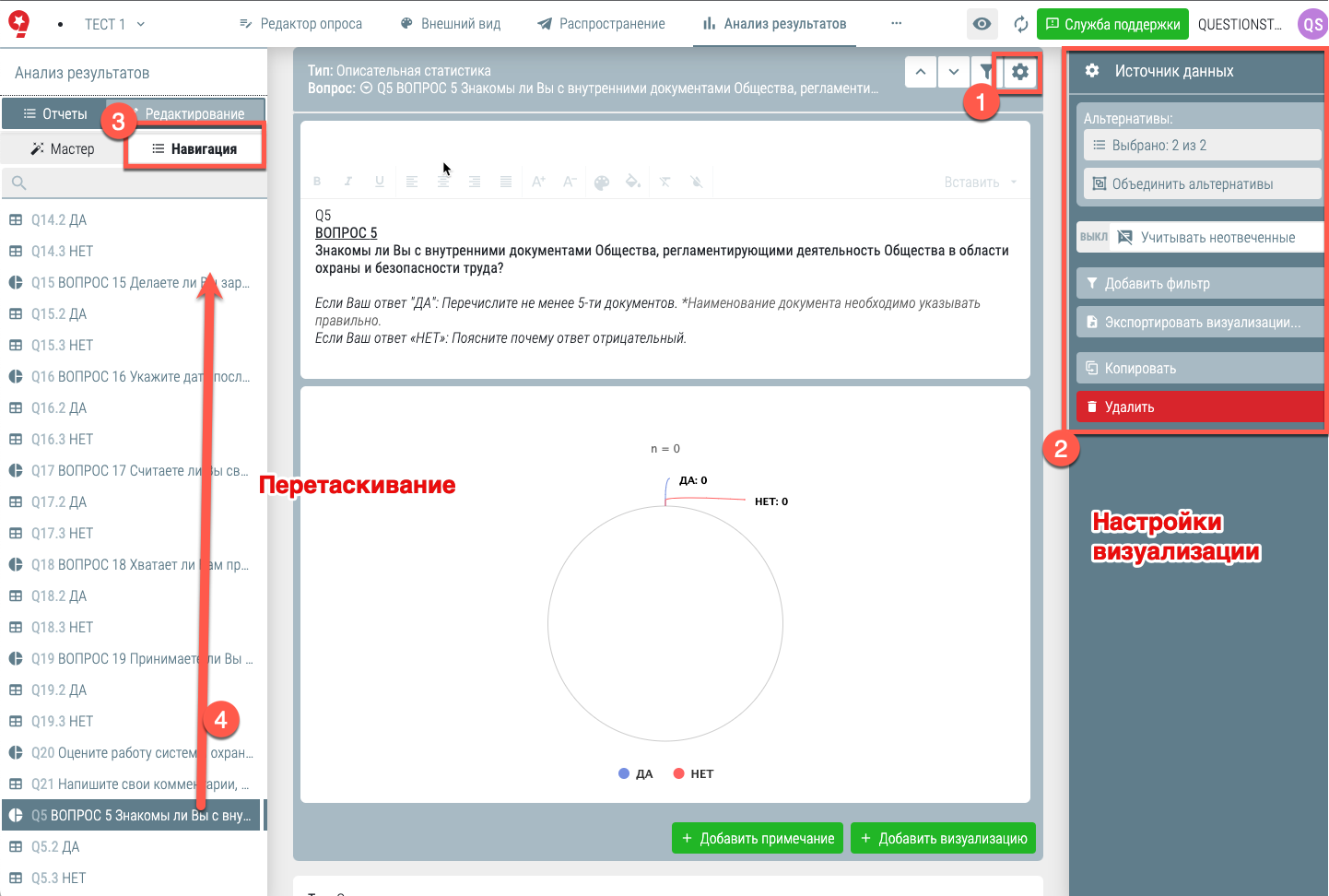Toggle the ДА legend entry under chart

point(636,774)
